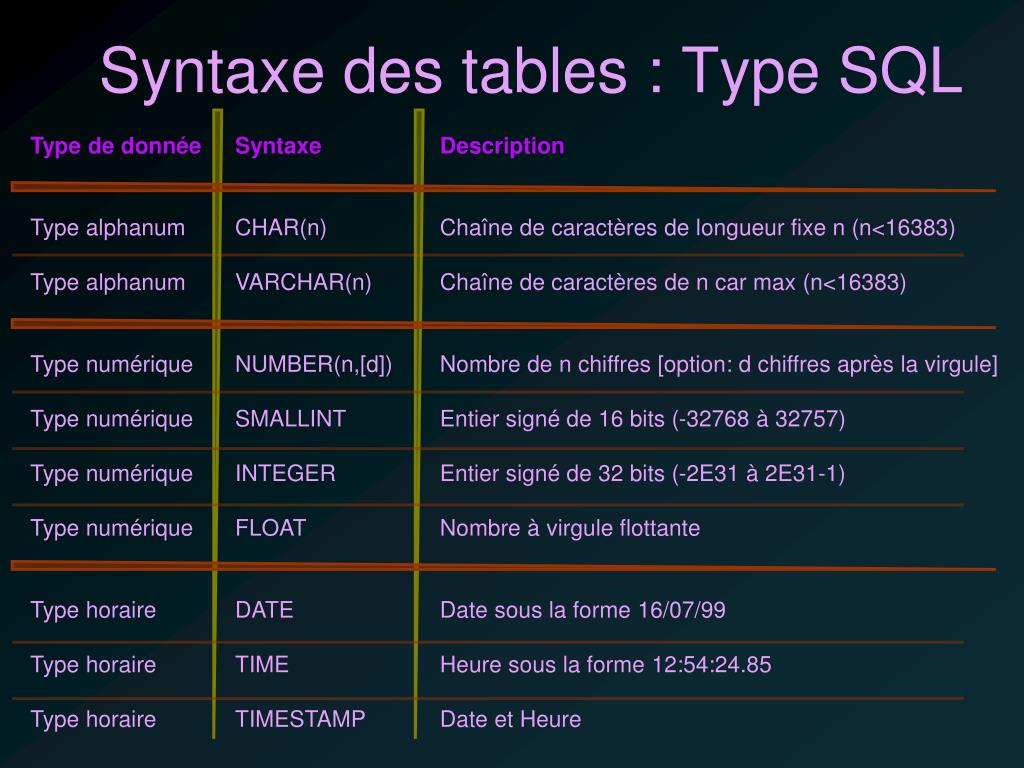Image resolution: width=1024 pixels, height=768 pixels.
Task: Select 'Type alphanum' in the VARCHAR(n) row
Action: pos(108,283)
